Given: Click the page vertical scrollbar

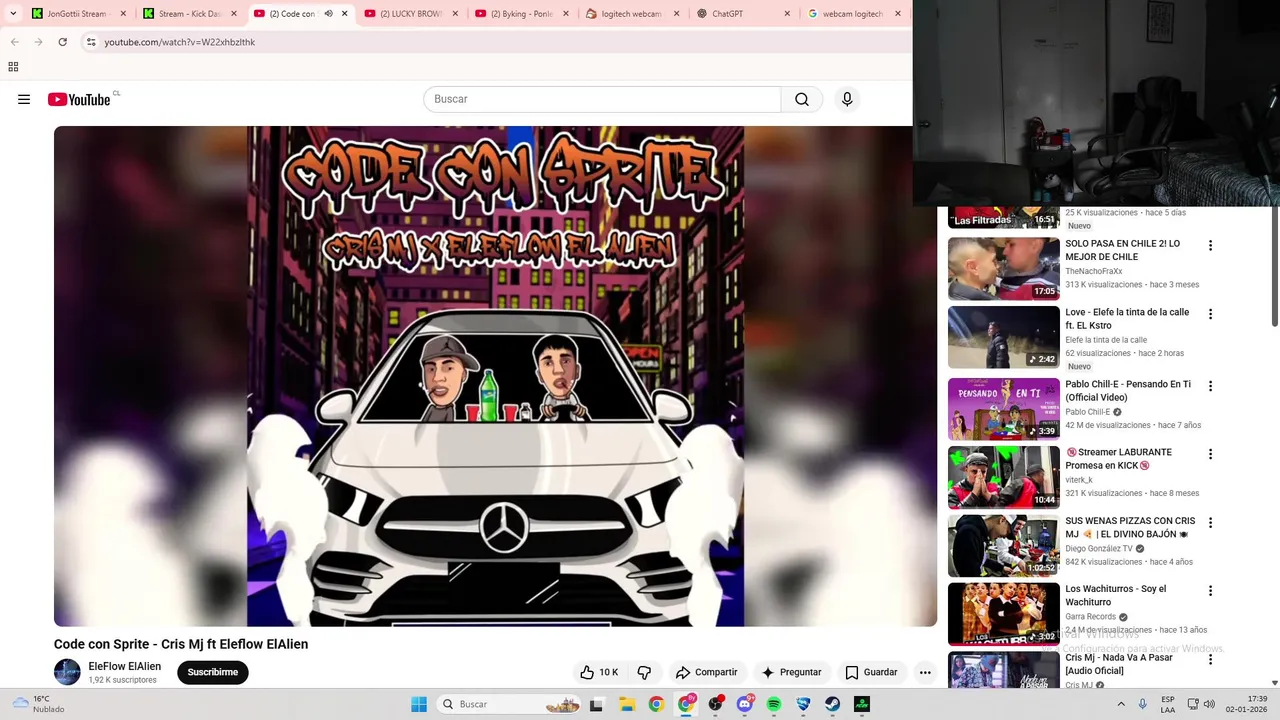Looking at the screenshot, I should pos(1274,265).
